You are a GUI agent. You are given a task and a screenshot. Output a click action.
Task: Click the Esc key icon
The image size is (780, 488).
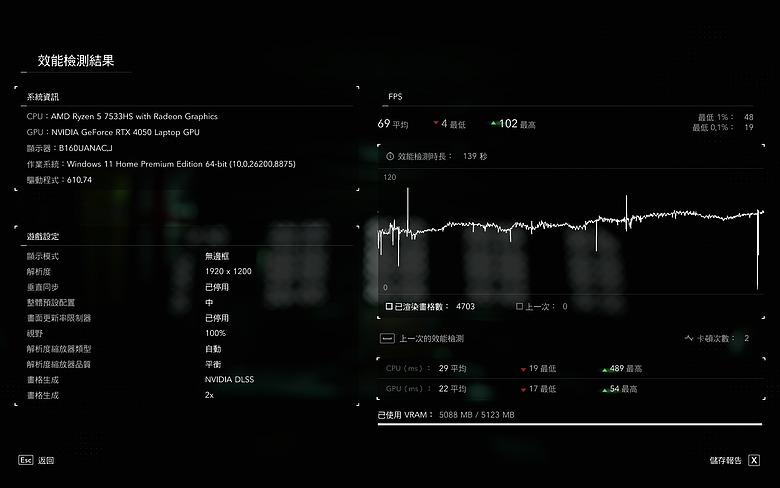click(26, 460)
